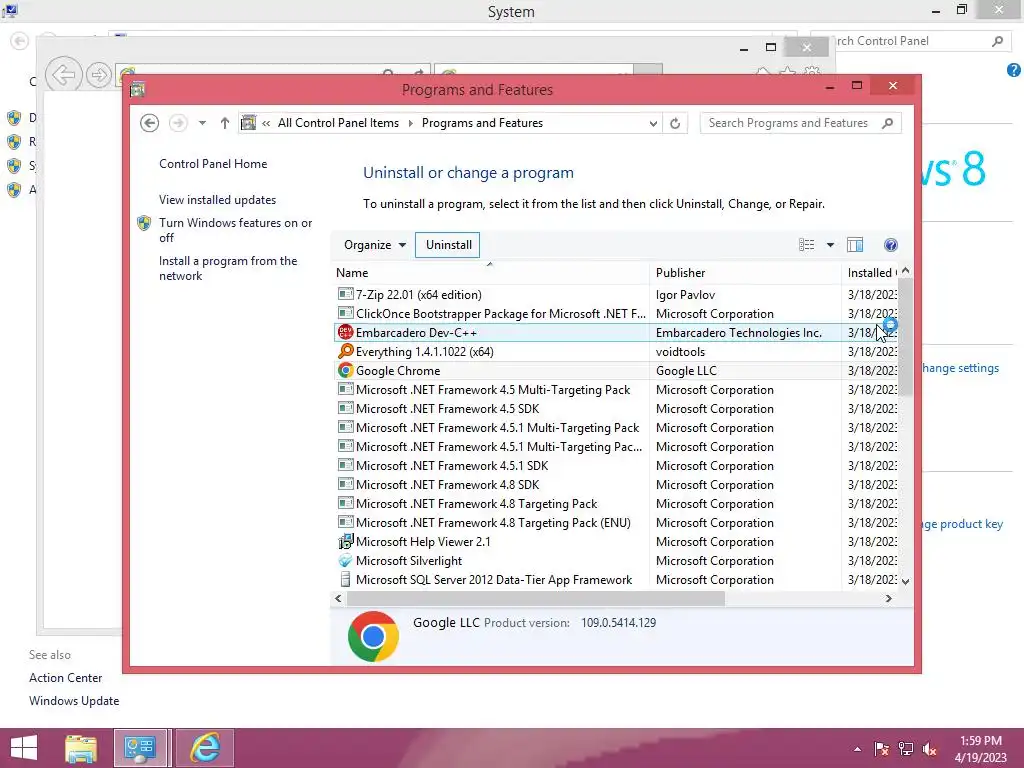This screenshot has height=768, width=1024.
Task: Click the horizontal scrollbar left arrow
Action: [x=338, y=598]
